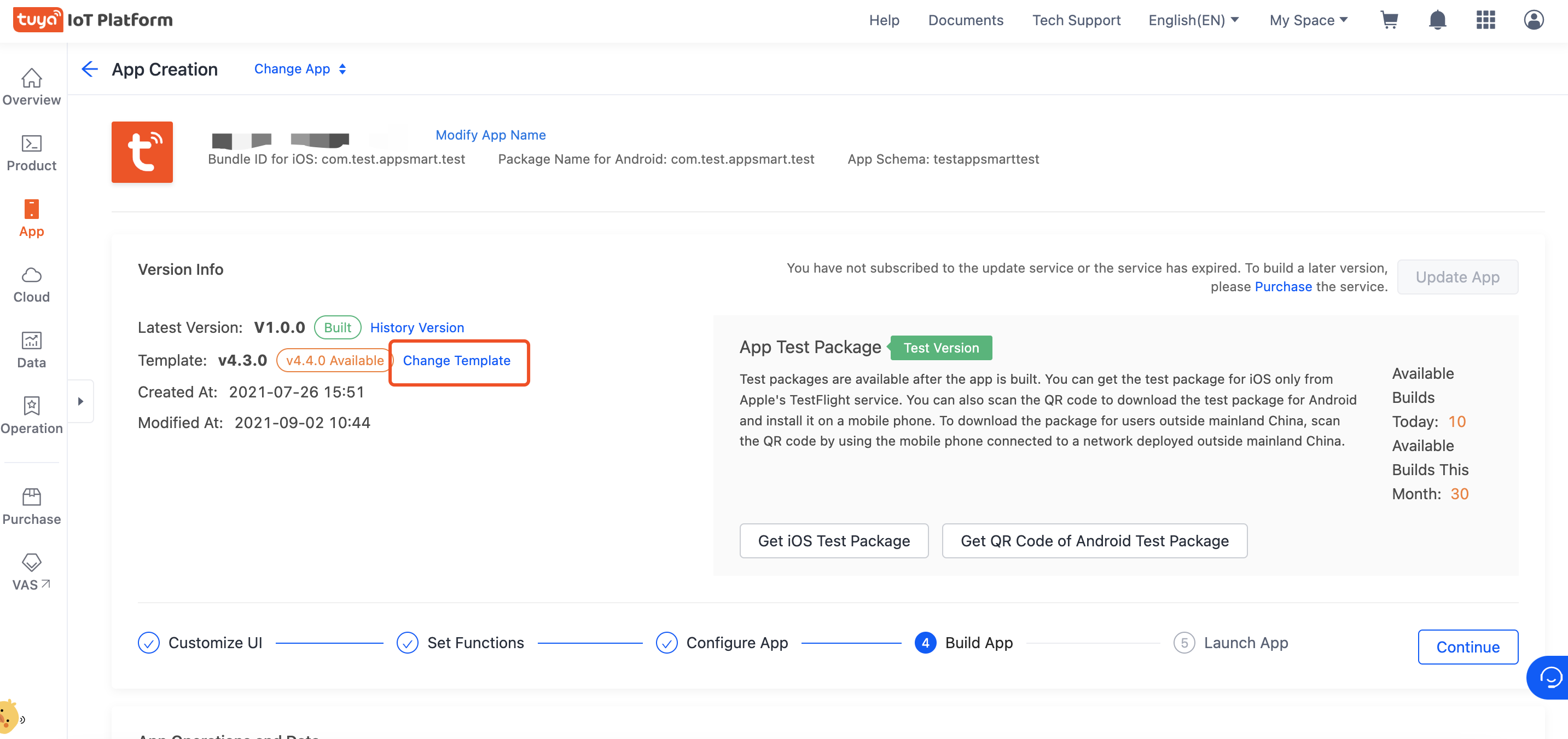Click the orange Tuya app logo thumbnail
This screenshot has width=1568, height=739.
click(142, 152)
